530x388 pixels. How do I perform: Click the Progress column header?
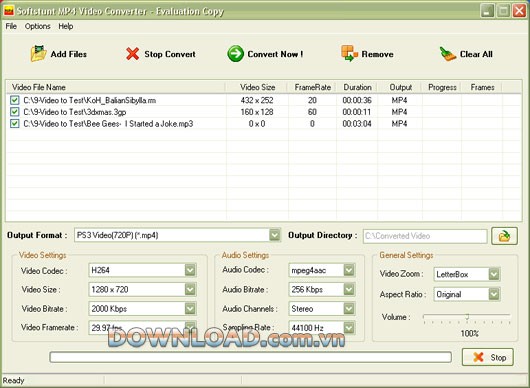click(x=442, y=87)
